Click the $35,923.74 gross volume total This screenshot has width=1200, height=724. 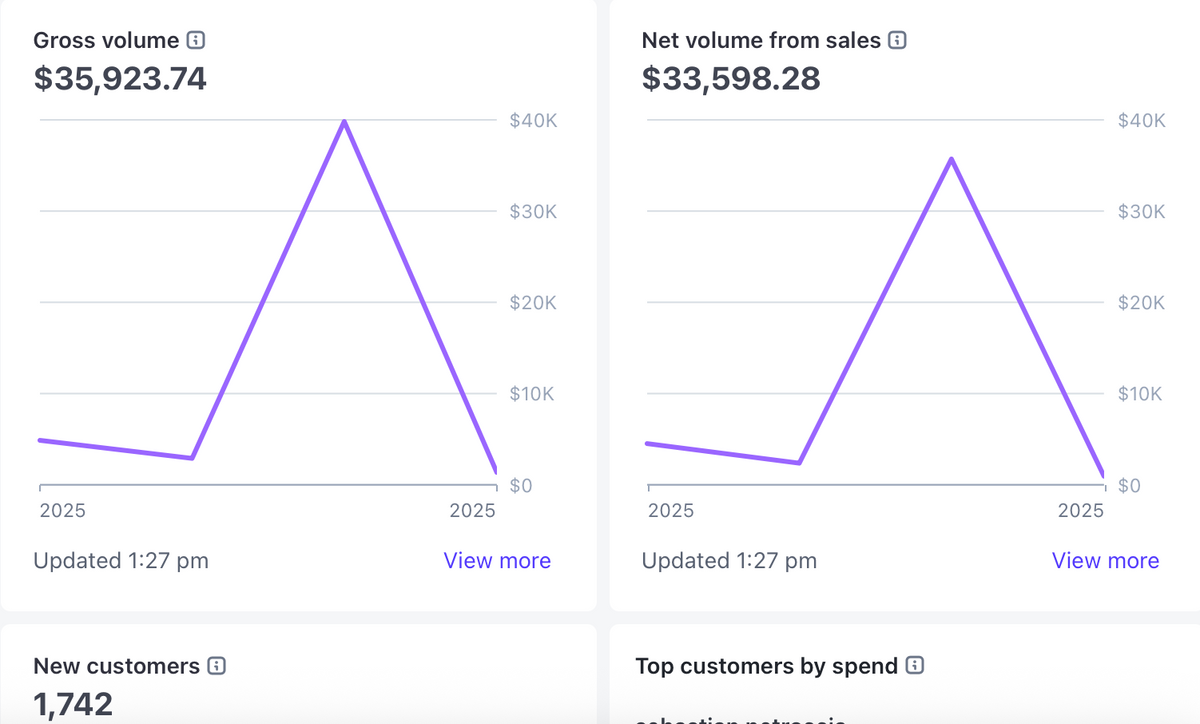click(120, 78)
